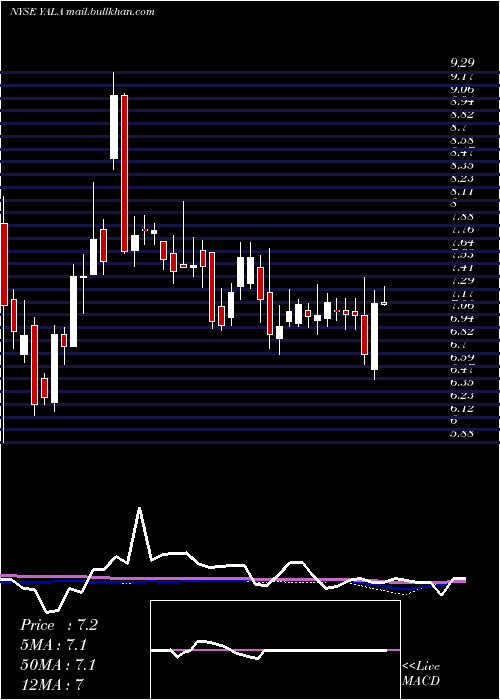The height and width of the screenshot is (700, 500).
Task: Click the 8.82 price axis label
Action: 462,114
